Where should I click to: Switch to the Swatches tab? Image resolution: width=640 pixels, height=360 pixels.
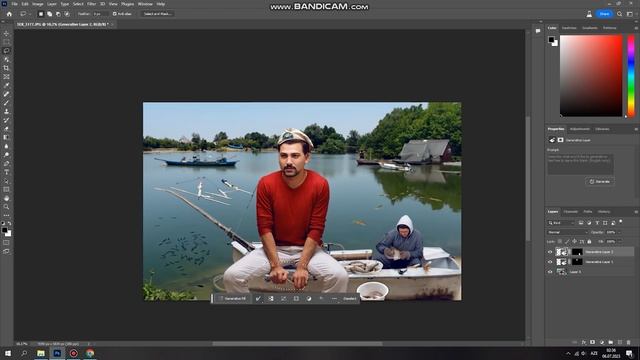click(x=569, y=28)
